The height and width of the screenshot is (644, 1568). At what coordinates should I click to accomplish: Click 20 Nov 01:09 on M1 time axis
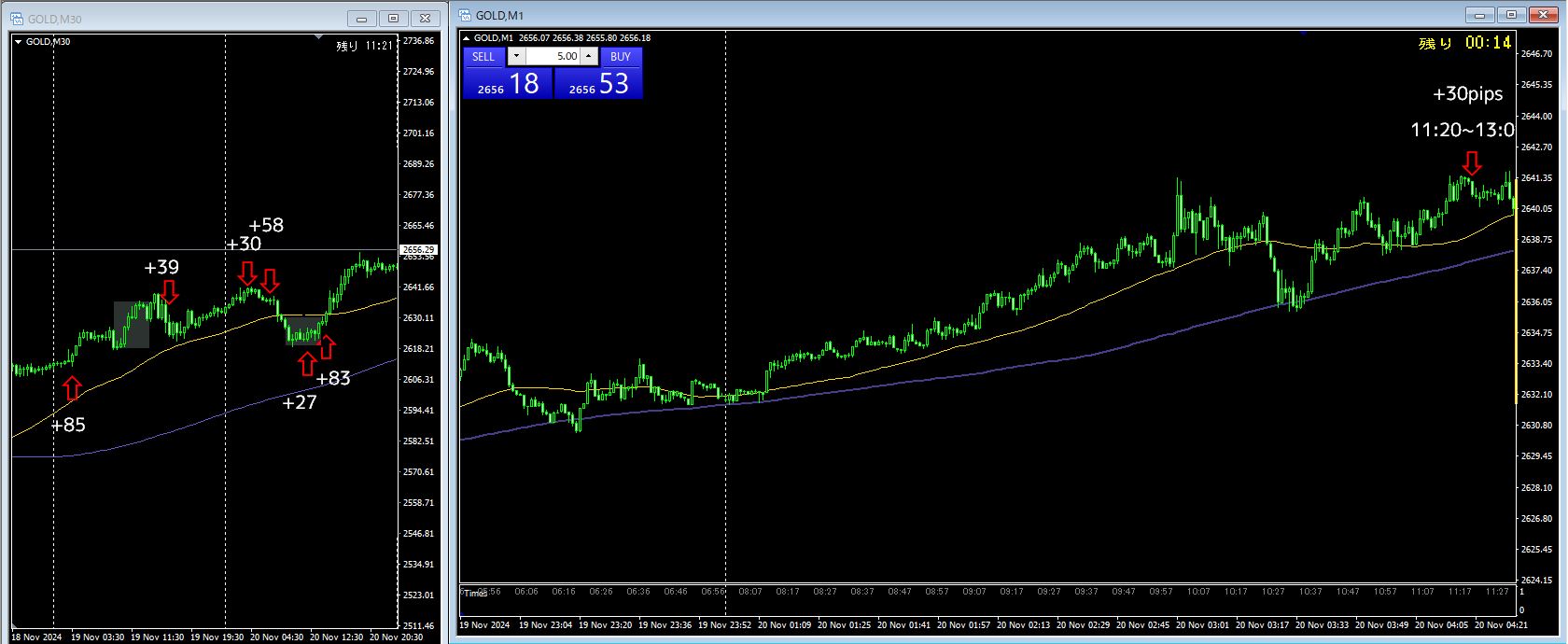pyautogui.click(x=784, y=625)
